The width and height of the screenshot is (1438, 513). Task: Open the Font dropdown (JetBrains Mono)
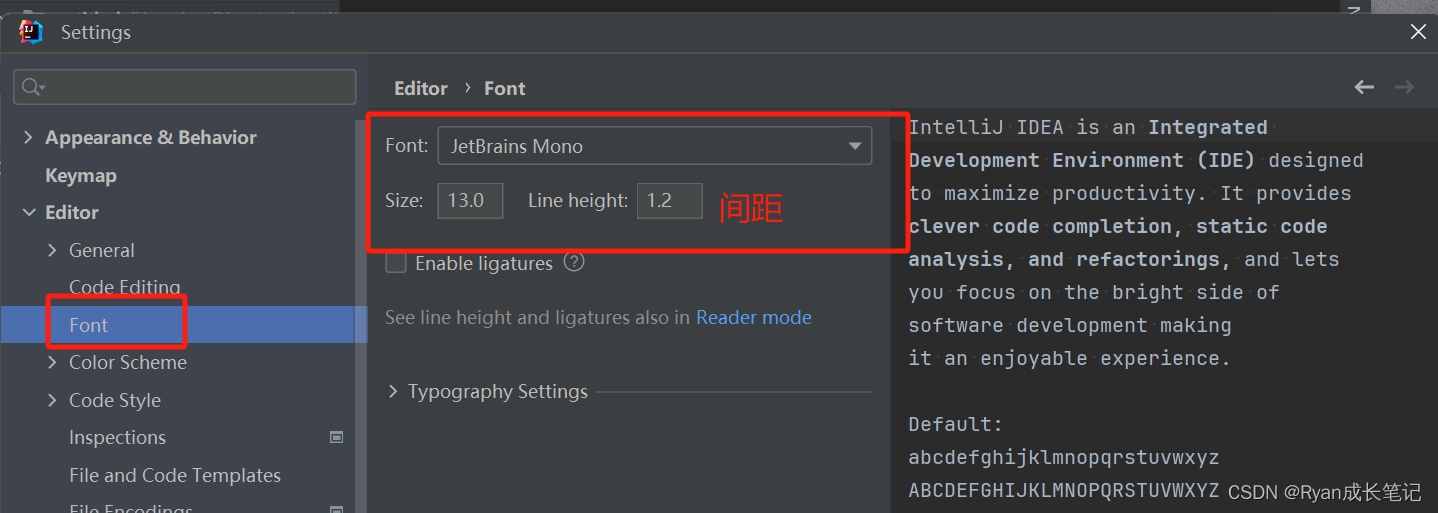tap(655, 146)
